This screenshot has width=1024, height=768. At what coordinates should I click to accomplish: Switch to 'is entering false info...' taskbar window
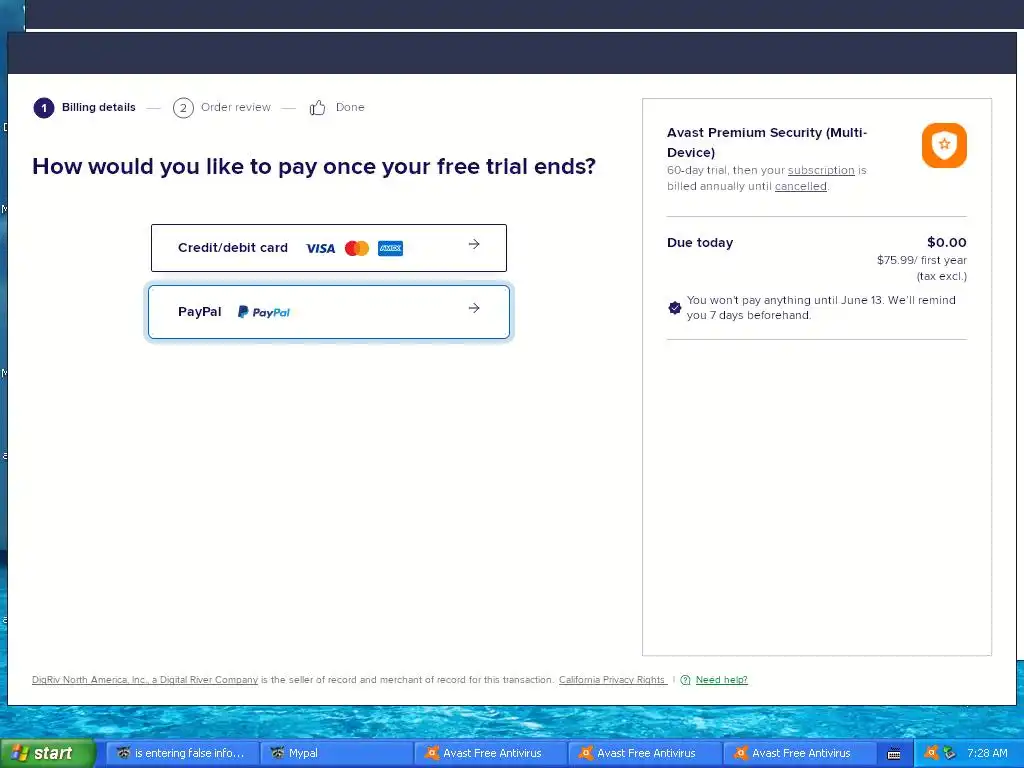pos(182,753)
